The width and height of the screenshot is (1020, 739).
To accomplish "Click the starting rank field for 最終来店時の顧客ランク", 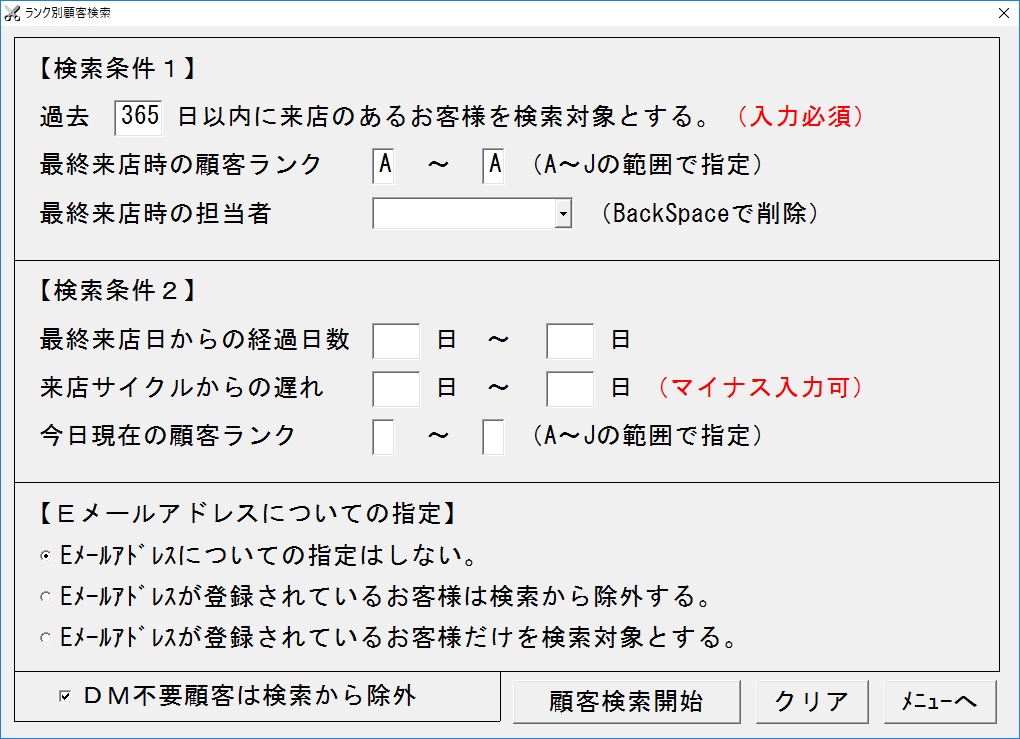I will tap(383, 165).
